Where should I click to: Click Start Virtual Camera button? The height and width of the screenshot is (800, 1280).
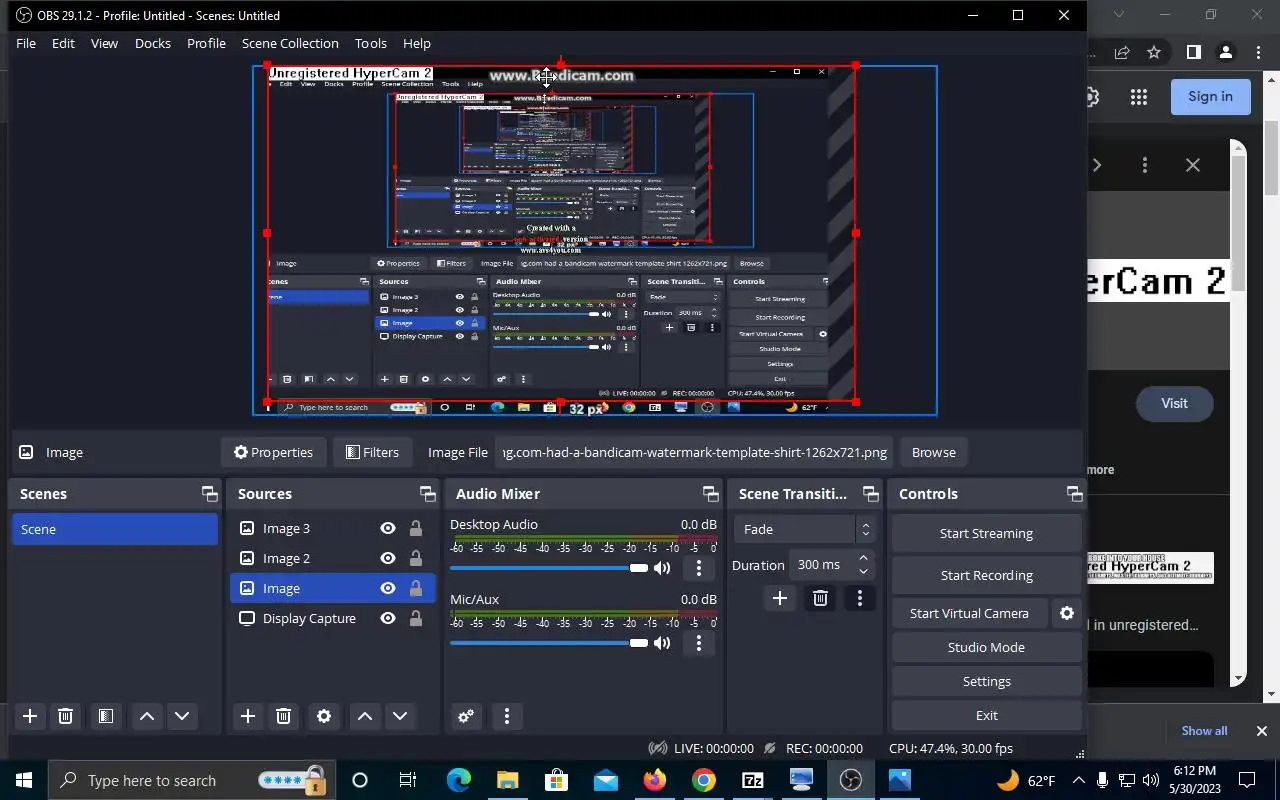[x=969, y=613]
